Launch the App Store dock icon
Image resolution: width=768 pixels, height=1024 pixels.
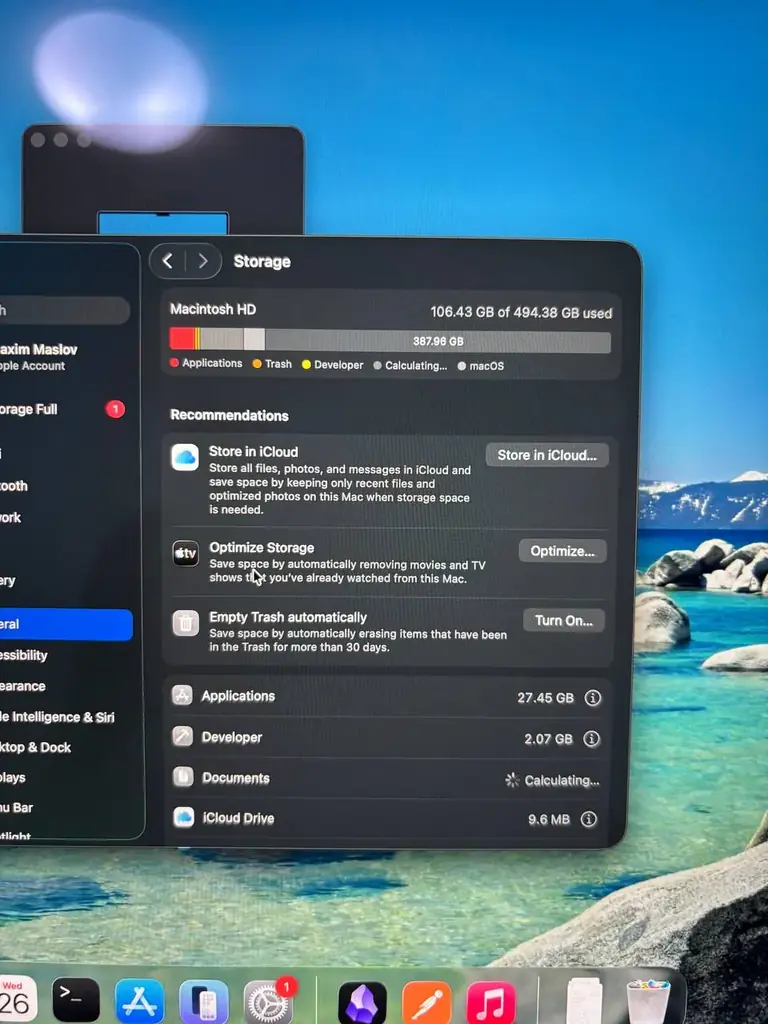[140, 1001]
